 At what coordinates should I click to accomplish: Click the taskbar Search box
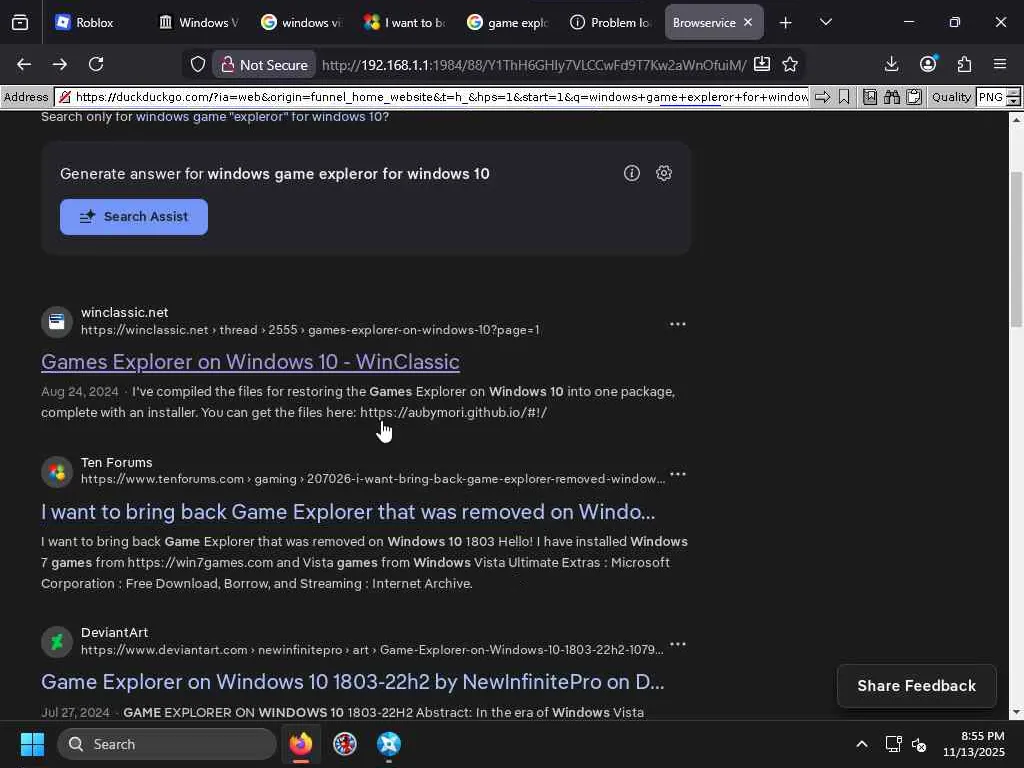[167, 744]
